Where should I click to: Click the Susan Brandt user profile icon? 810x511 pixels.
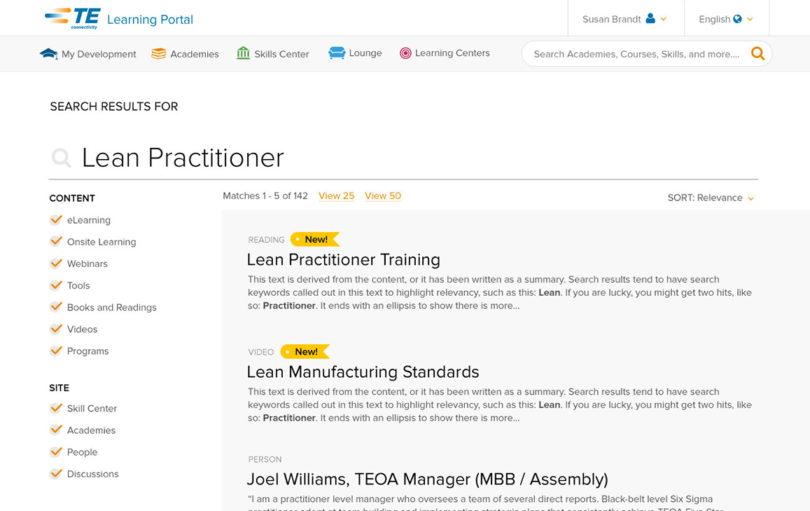coord(650,18)
